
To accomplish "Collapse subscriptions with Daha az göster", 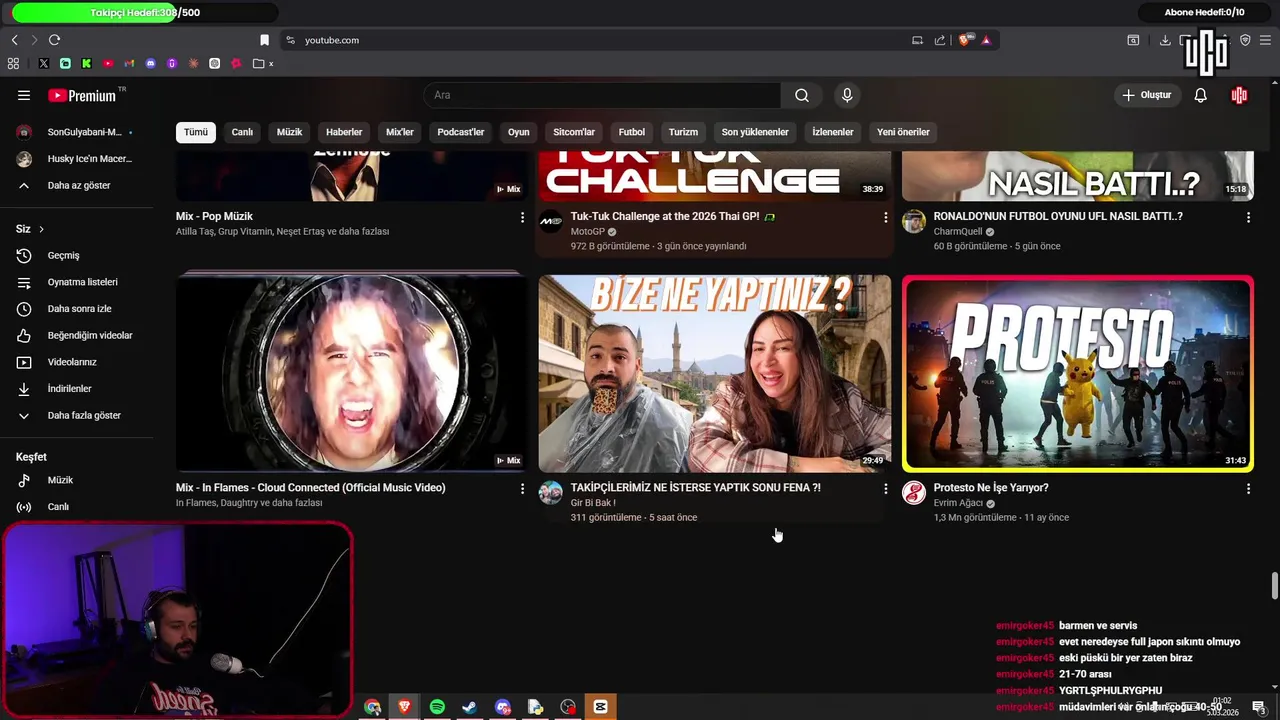I will pos(77,185).
